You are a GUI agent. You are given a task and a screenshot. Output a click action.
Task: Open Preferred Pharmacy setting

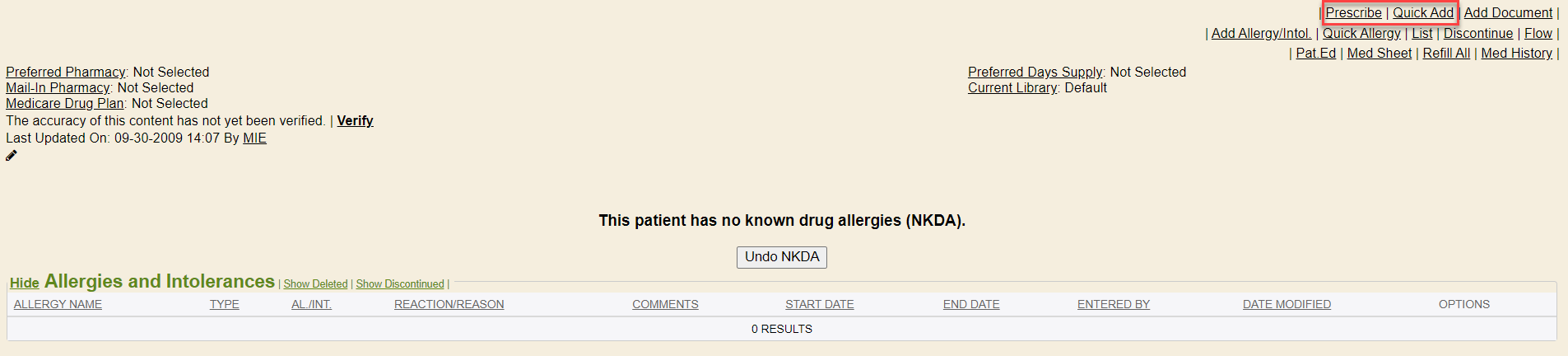(66, 73)
